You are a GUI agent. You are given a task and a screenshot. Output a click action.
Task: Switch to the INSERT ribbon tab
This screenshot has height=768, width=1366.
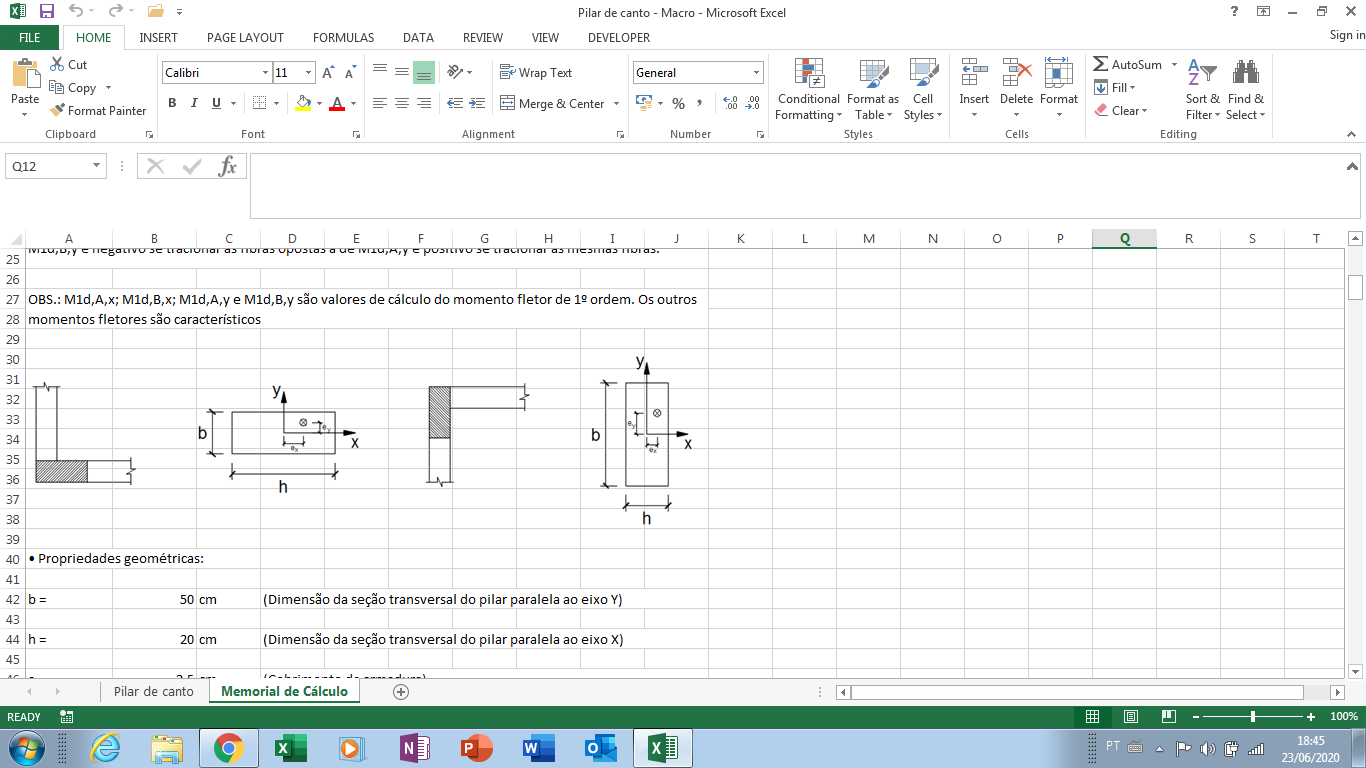[158, 37]
